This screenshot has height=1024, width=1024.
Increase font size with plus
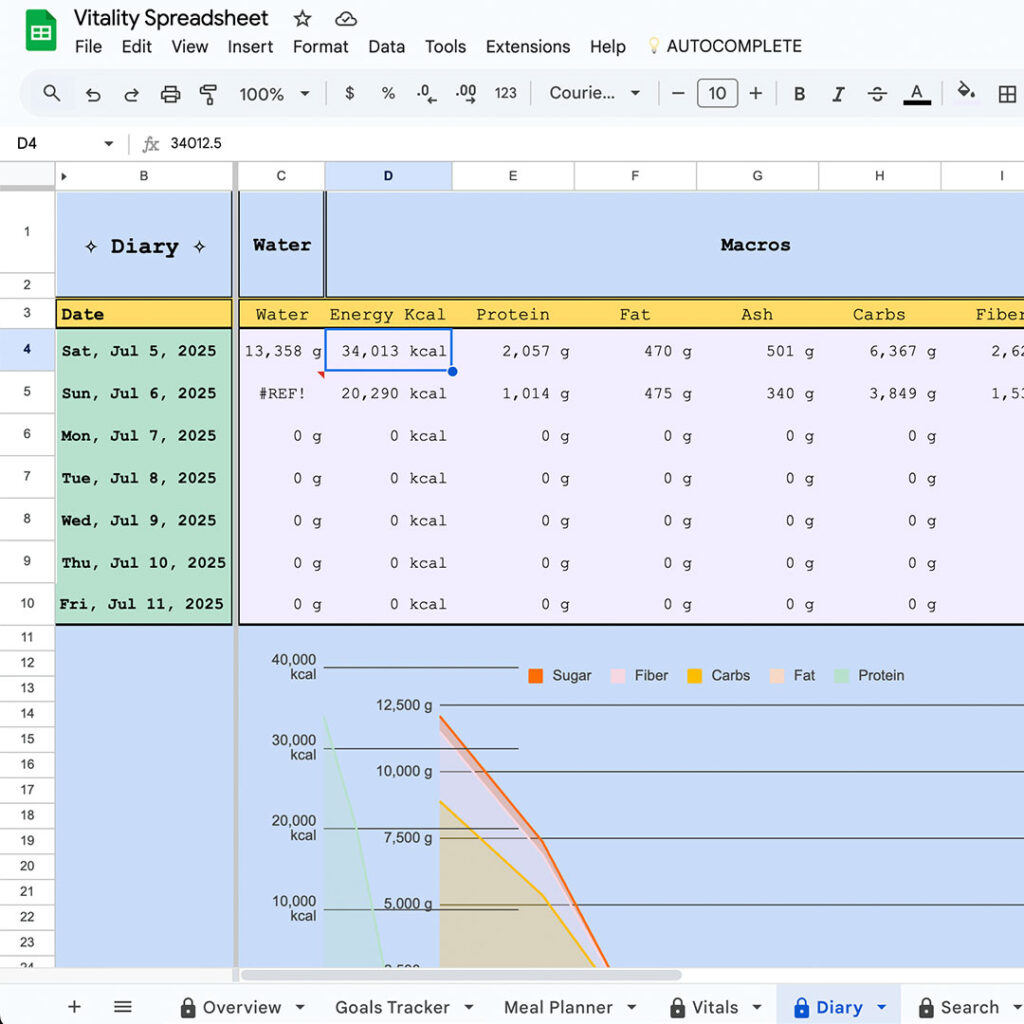pyautogui.click(x=756, y=93)
